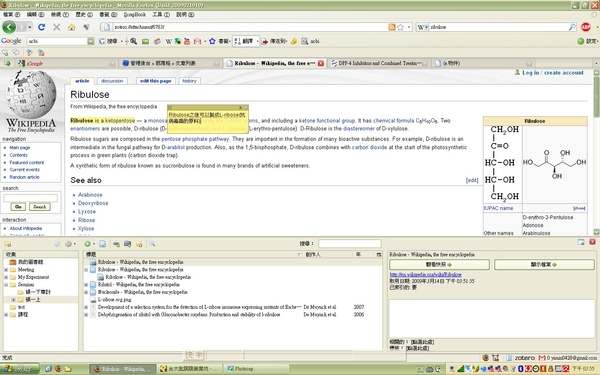Click the RSS feed icon in address bar
Viewport: 600px width, 375px height.
click(x=392, y=27)
